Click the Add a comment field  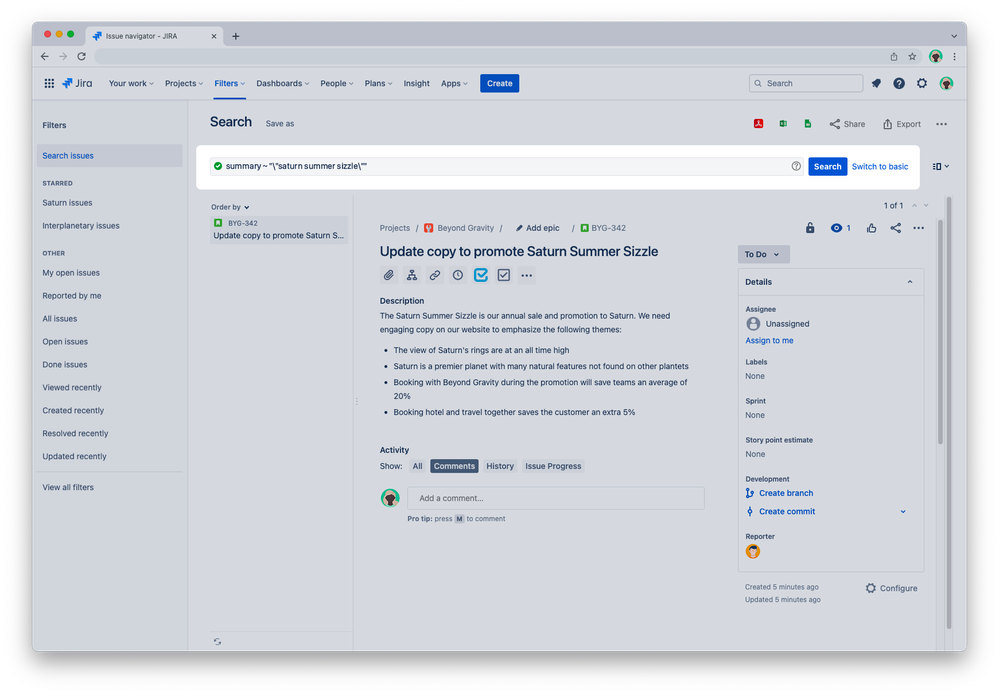[x=556, y=498]
